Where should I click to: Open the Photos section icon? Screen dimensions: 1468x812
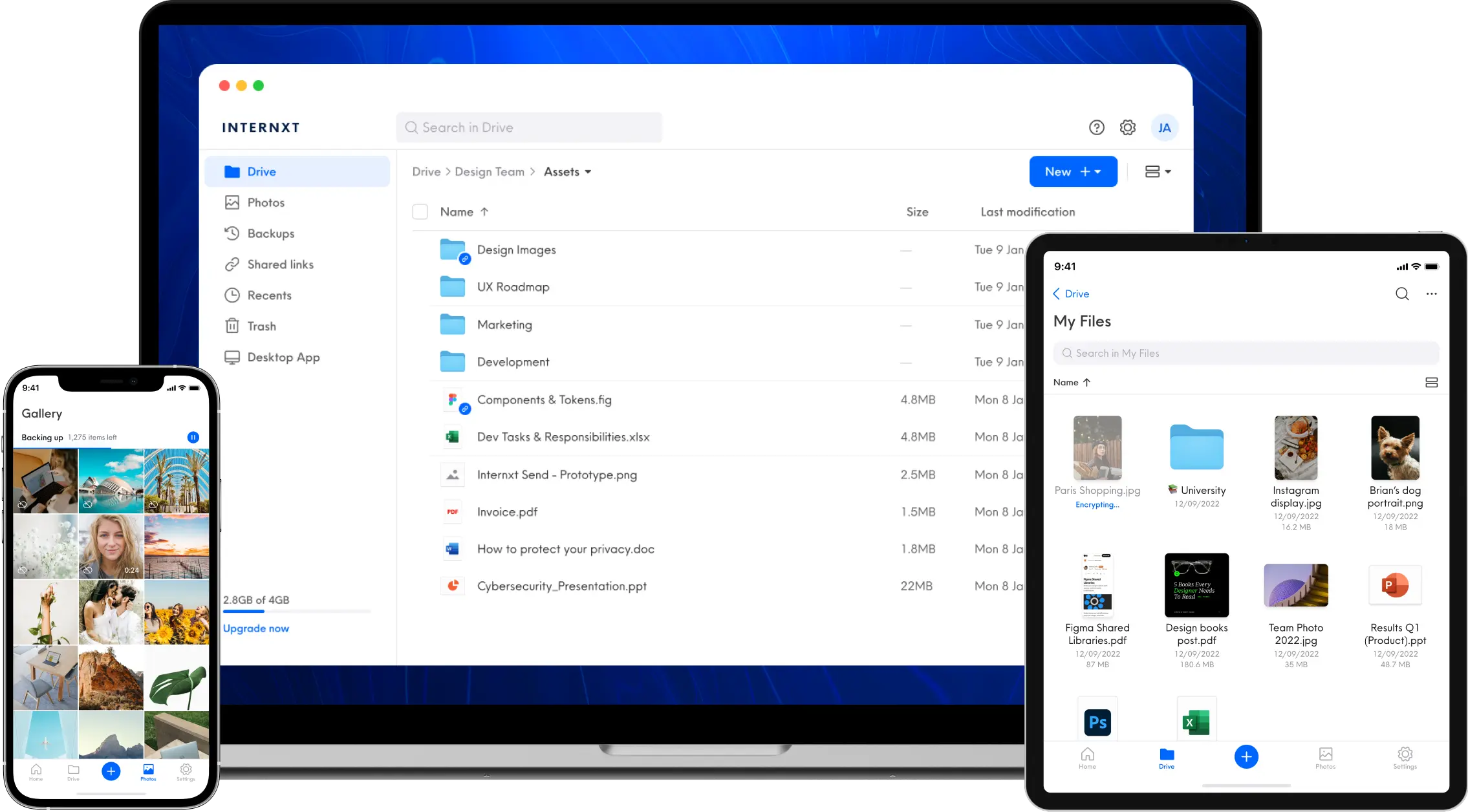(x=232, y=202)
